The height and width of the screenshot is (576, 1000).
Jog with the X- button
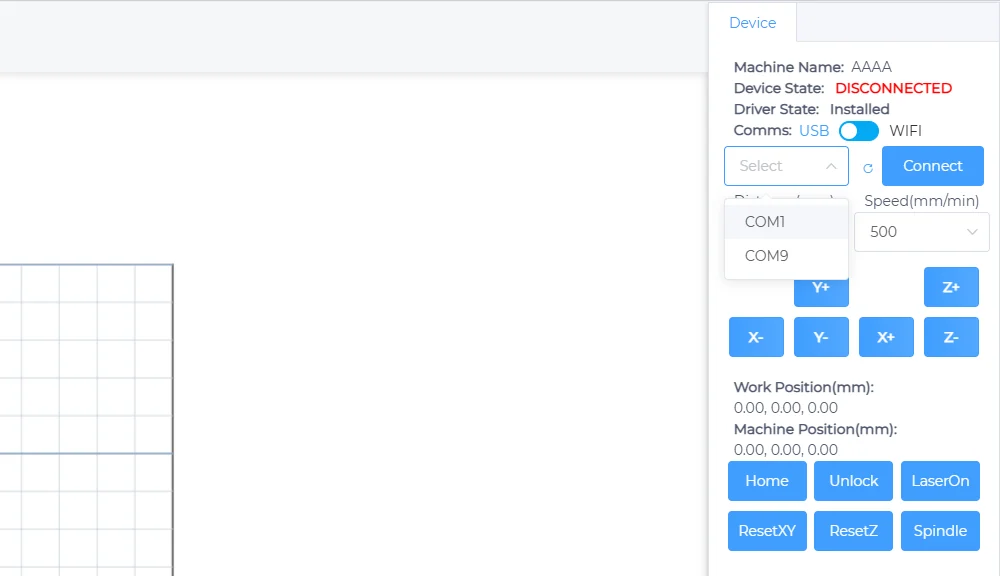click(x=756, y=337)
